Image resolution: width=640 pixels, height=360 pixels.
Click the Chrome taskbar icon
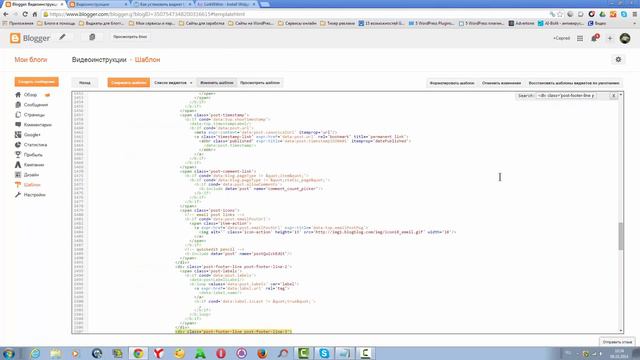pyautogui.click(x=138, y=353)
